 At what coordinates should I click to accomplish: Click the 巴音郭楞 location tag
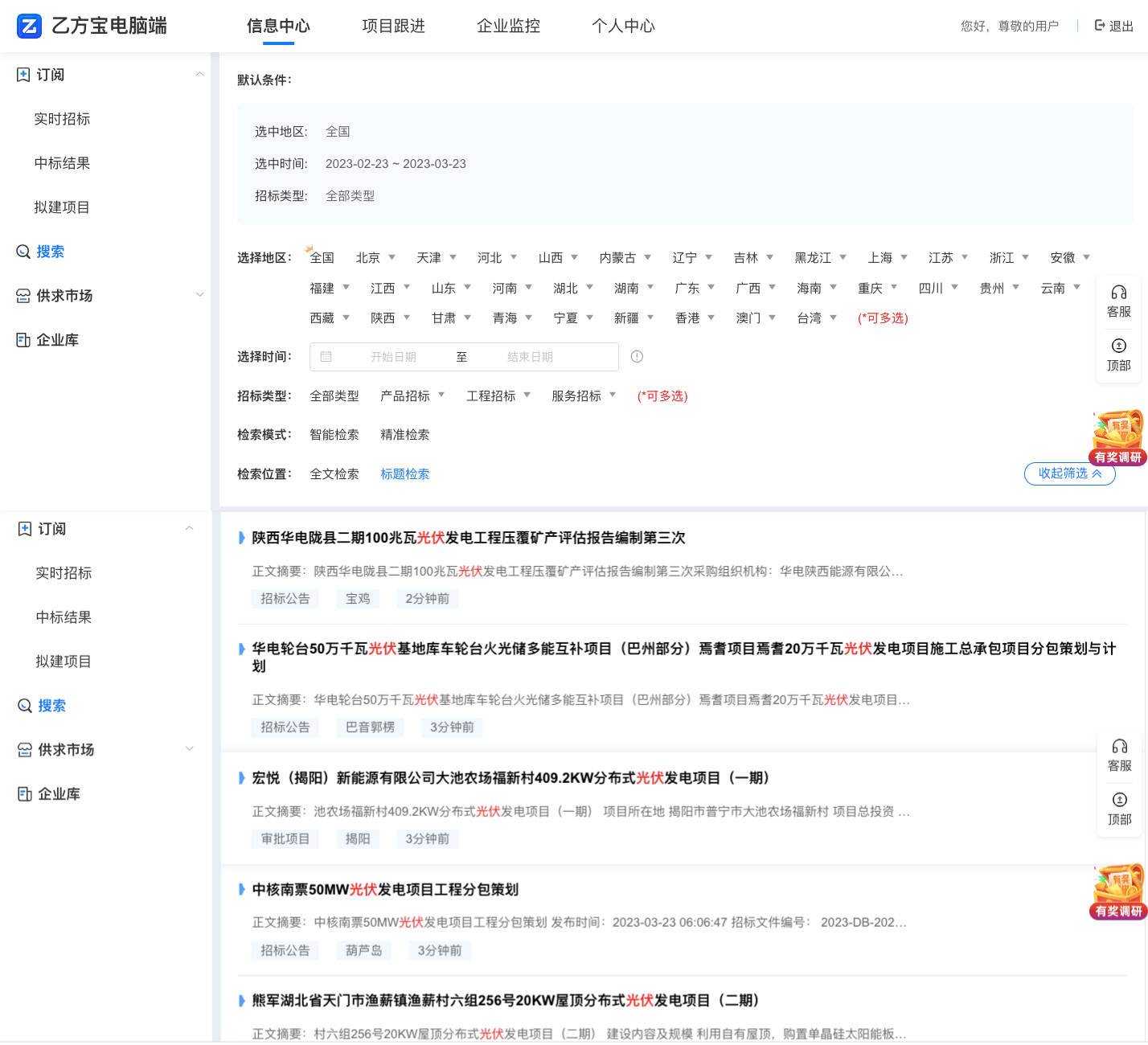[x=370, y=727]
